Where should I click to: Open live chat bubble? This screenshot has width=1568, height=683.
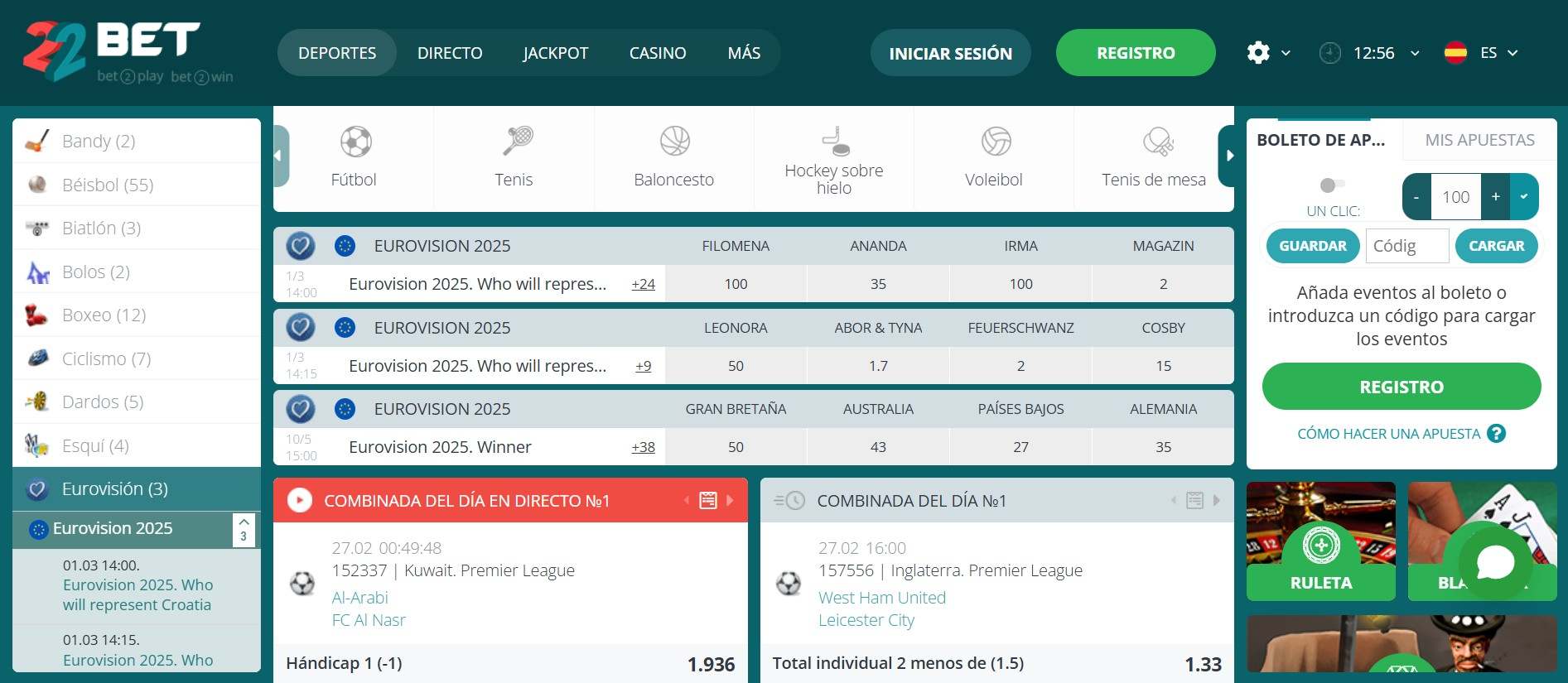1495,563
